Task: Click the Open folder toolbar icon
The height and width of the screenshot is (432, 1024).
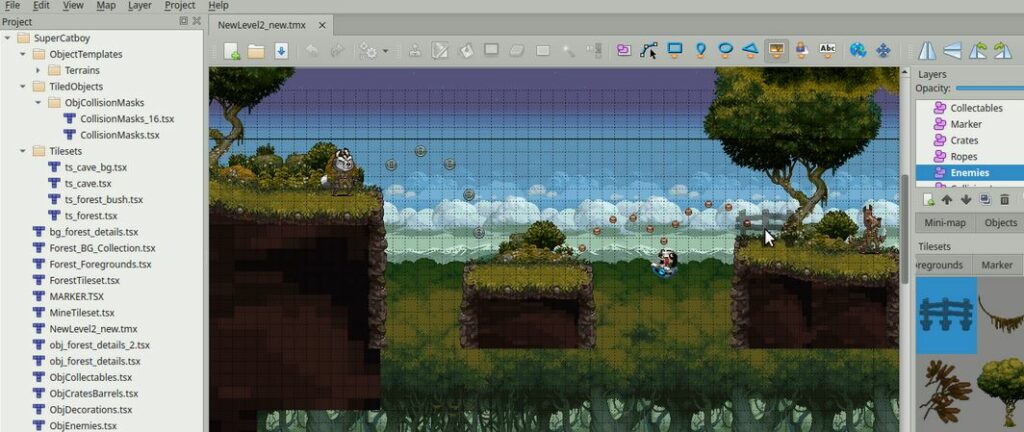Action: click(x=256, y=51)
